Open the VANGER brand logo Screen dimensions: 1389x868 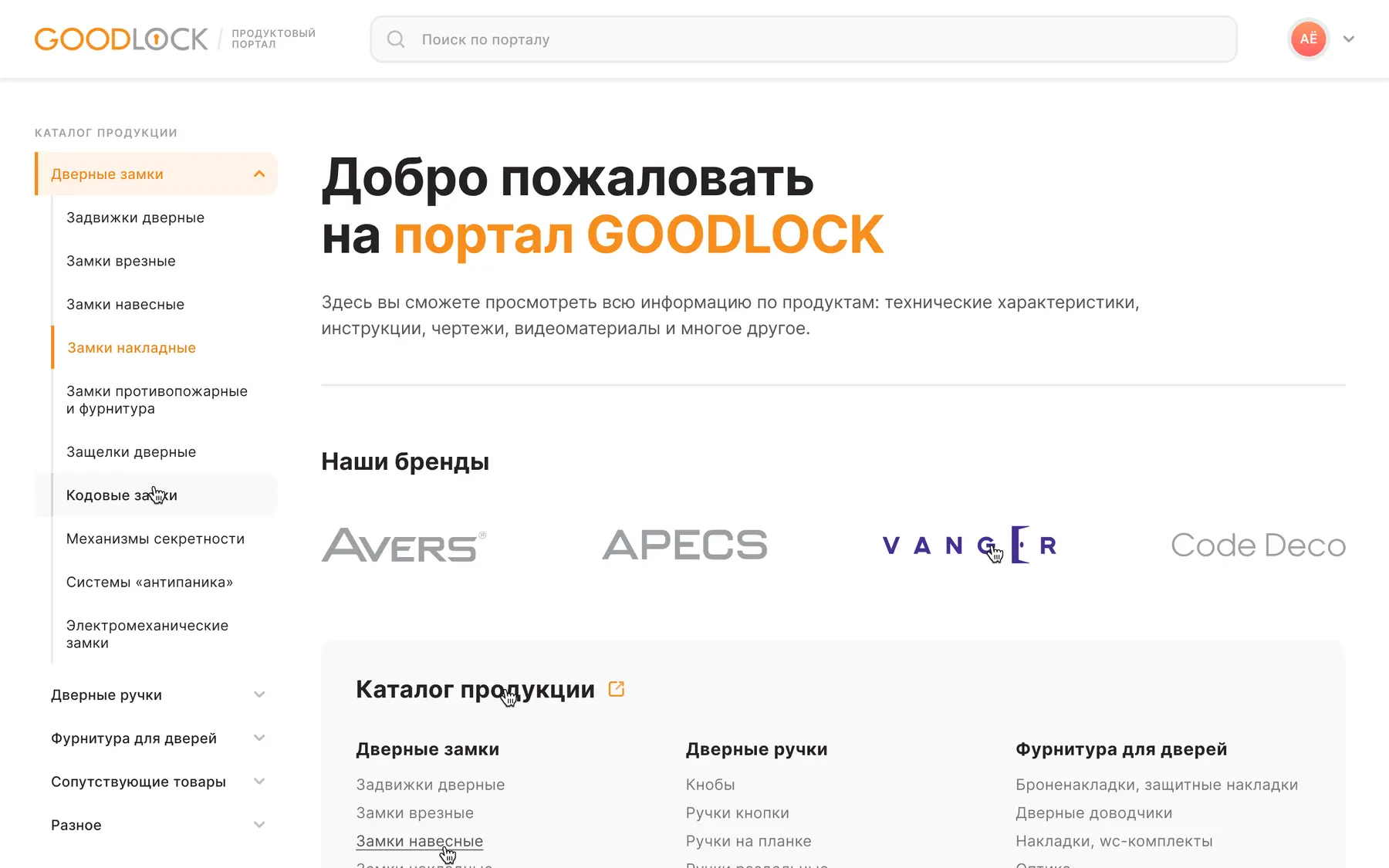(969, 545)
